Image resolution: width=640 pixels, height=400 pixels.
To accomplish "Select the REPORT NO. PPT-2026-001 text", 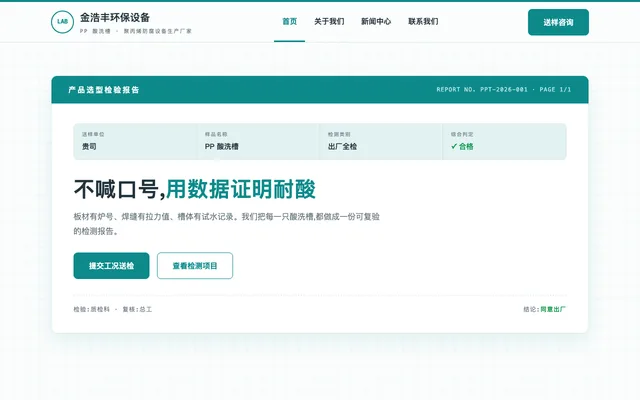I will click(482, 89).
